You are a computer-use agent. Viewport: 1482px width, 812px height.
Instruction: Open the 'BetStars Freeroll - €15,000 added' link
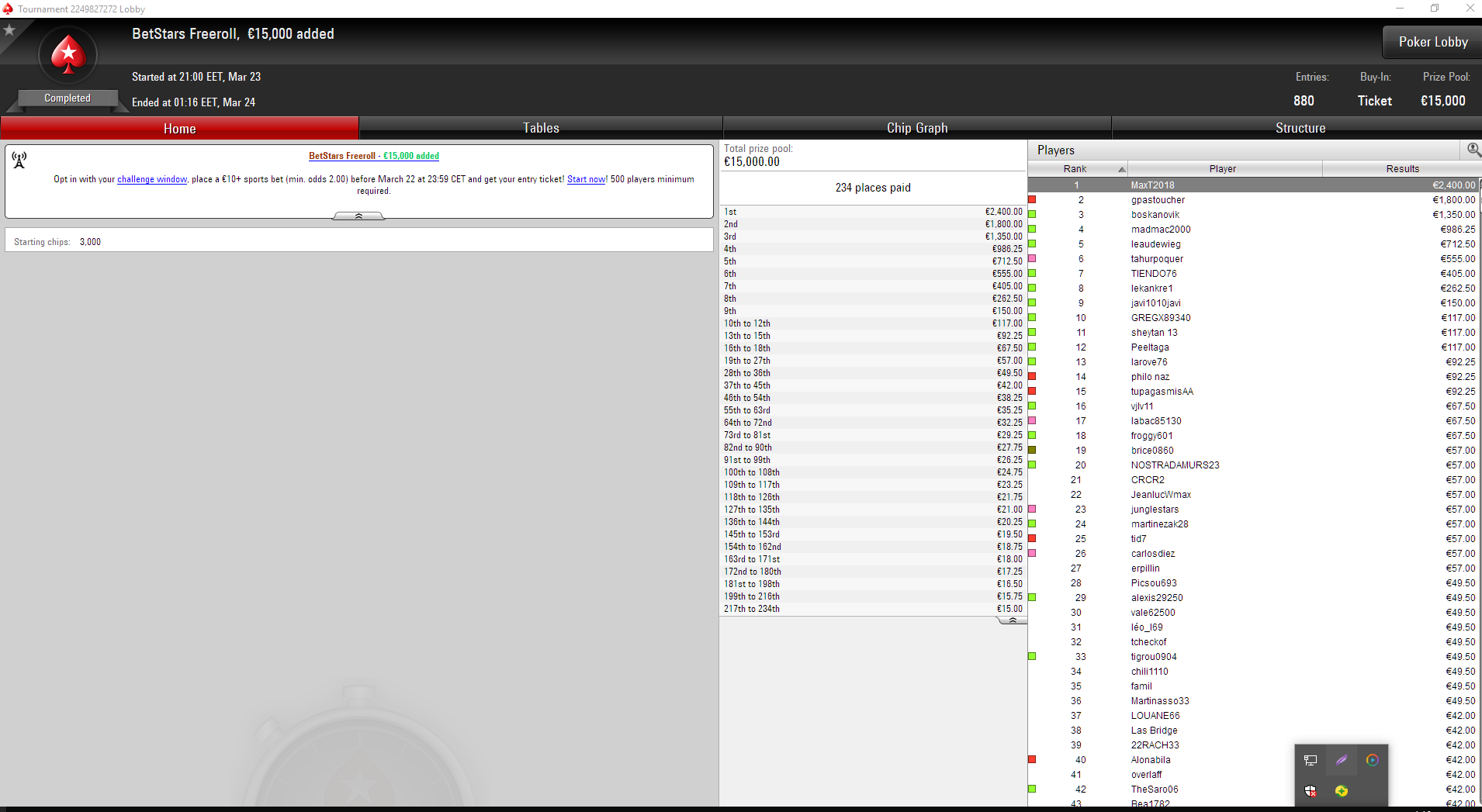[374, 156]
